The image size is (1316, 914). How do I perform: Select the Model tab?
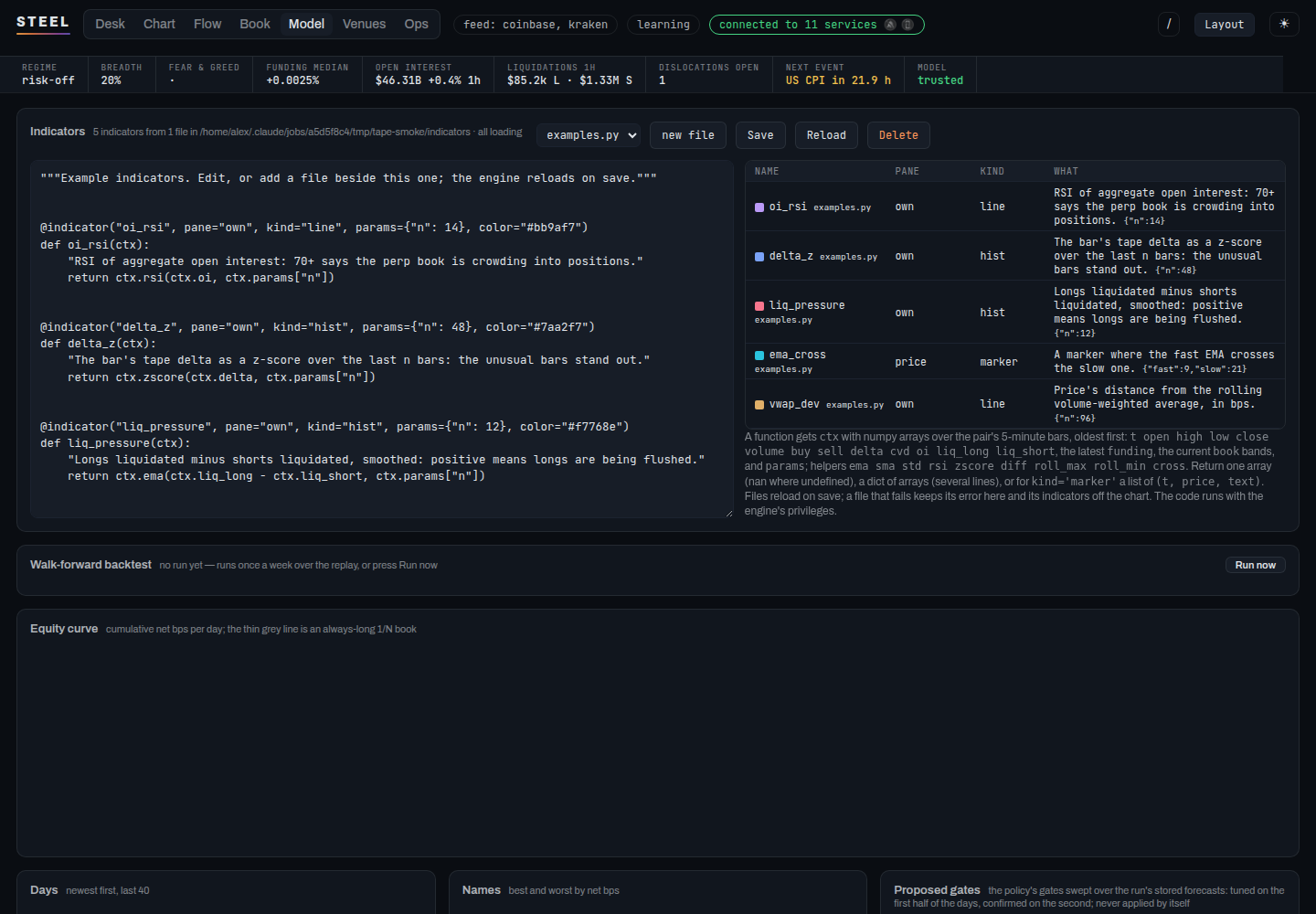pyautogui.click(x=306, y=24)
